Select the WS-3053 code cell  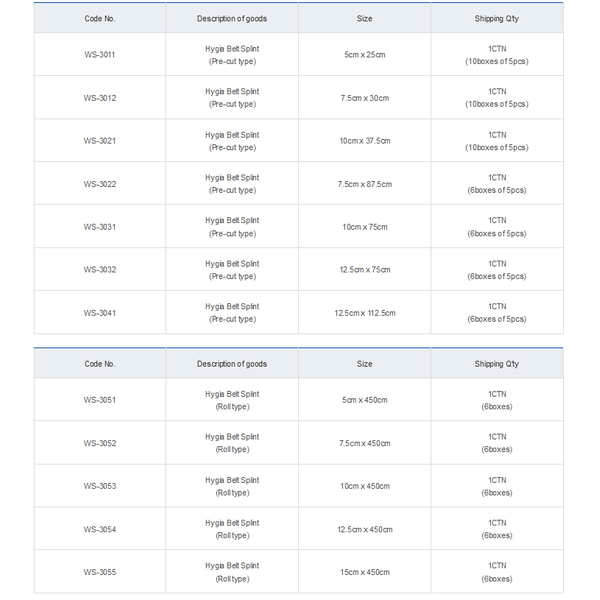pyautogui.click(x=99, y=486)
